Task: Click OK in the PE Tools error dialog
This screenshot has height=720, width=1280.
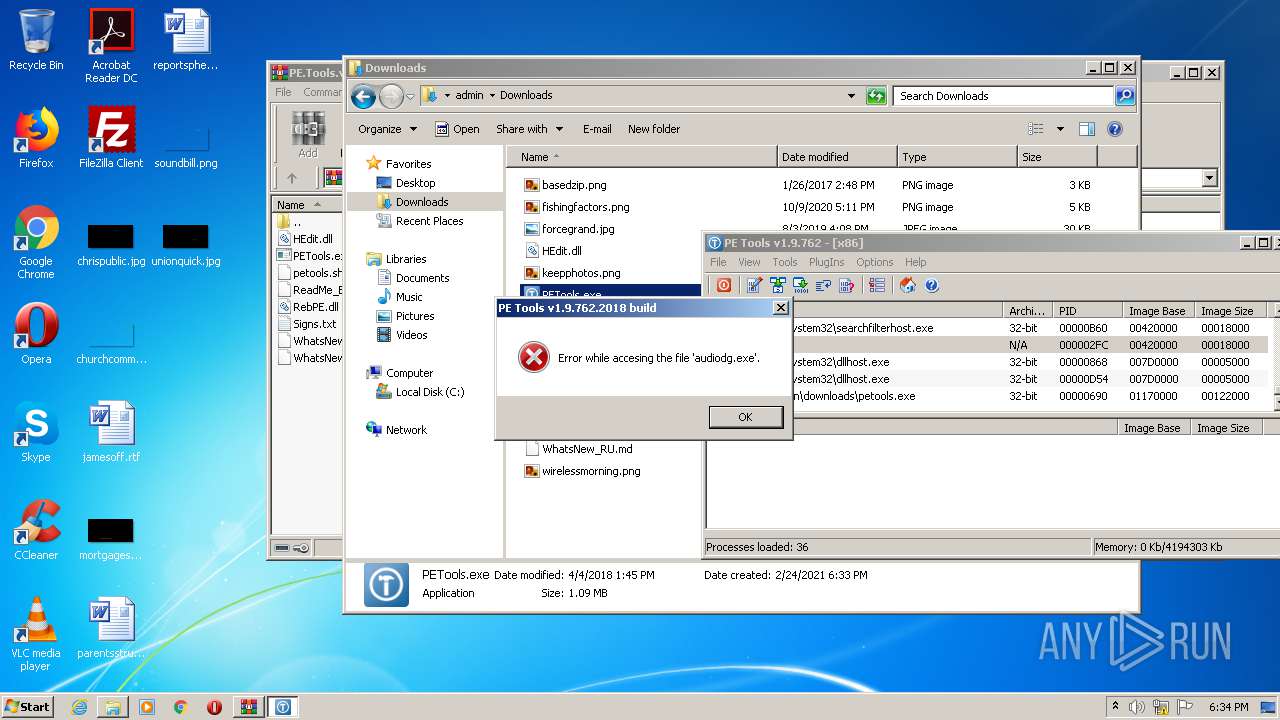Action: tap(745, 417)
